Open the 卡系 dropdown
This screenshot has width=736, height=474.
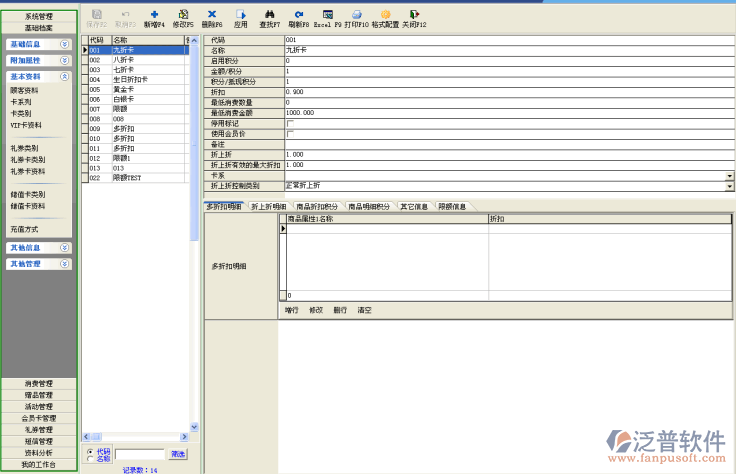click(x=729, y=176)
